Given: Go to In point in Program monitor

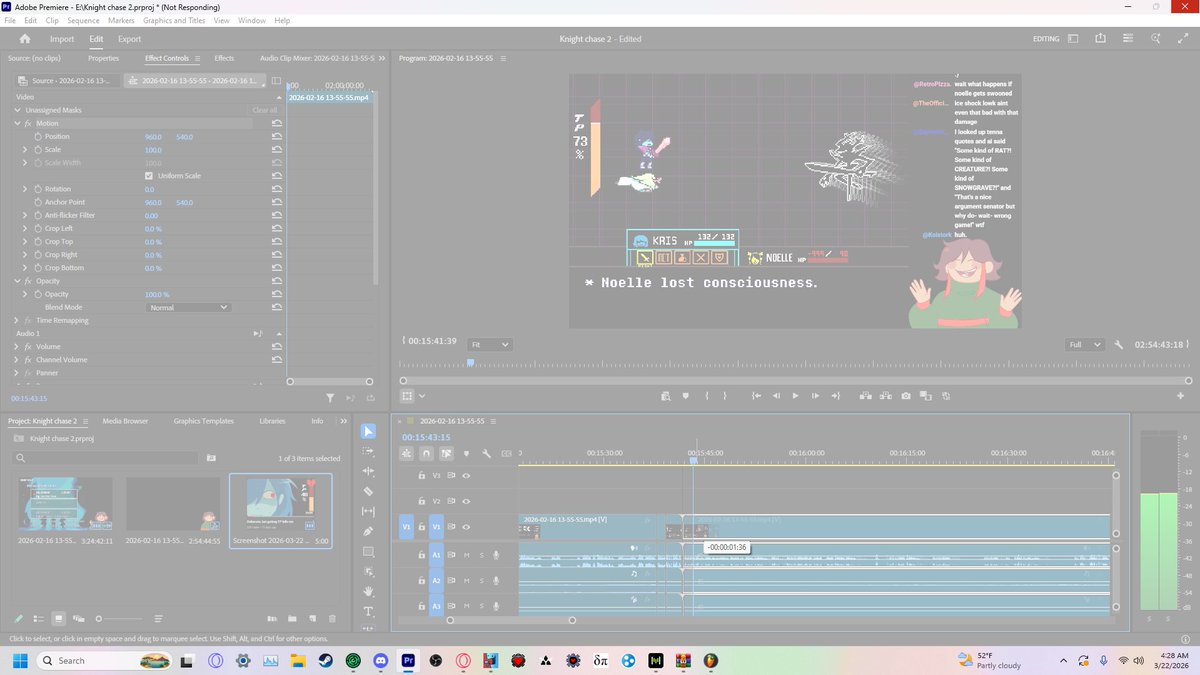Looking at the screenshot, I should coord(756,396).
